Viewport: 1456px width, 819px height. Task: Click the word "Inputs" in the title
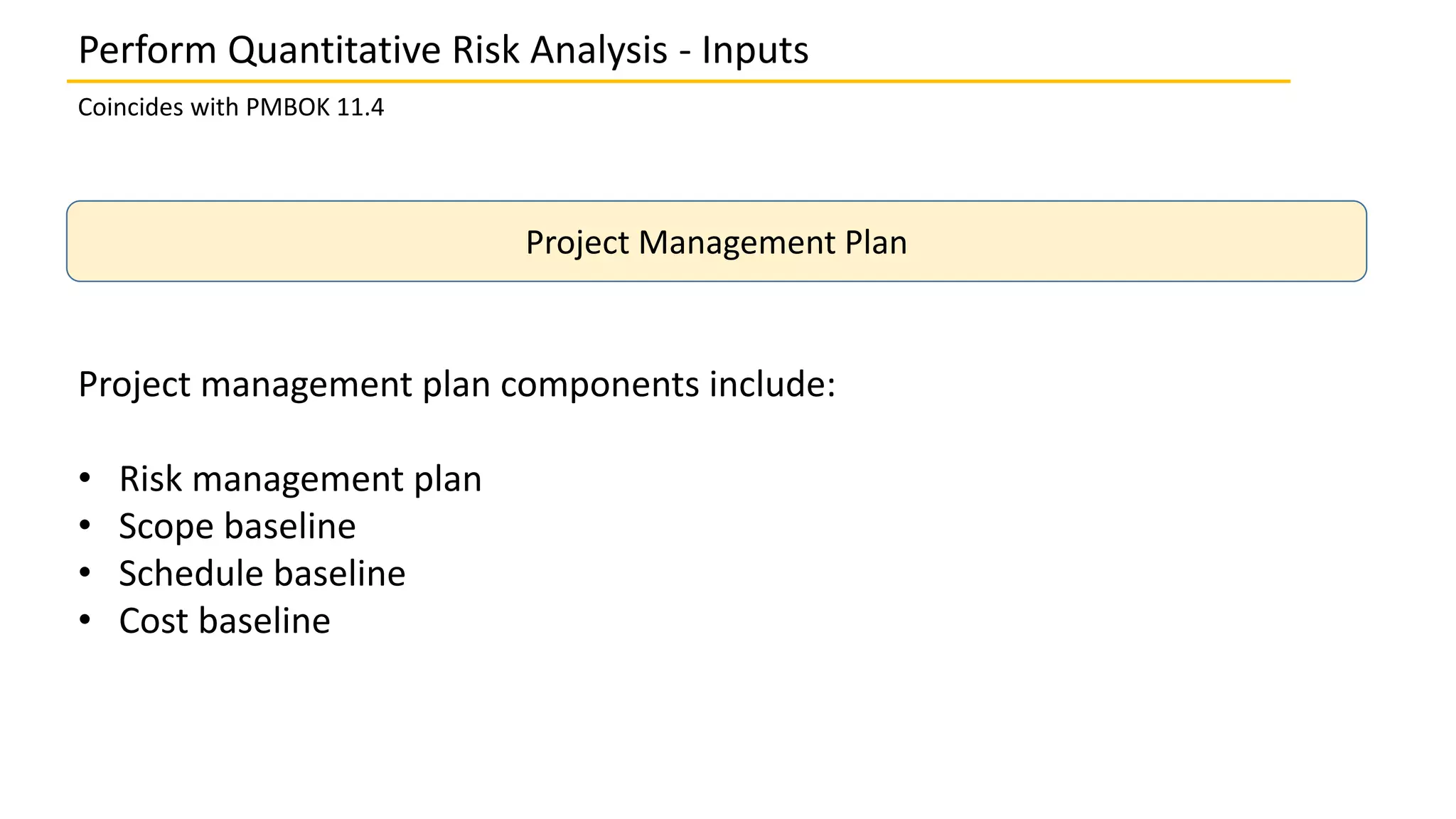click(755, 50)
